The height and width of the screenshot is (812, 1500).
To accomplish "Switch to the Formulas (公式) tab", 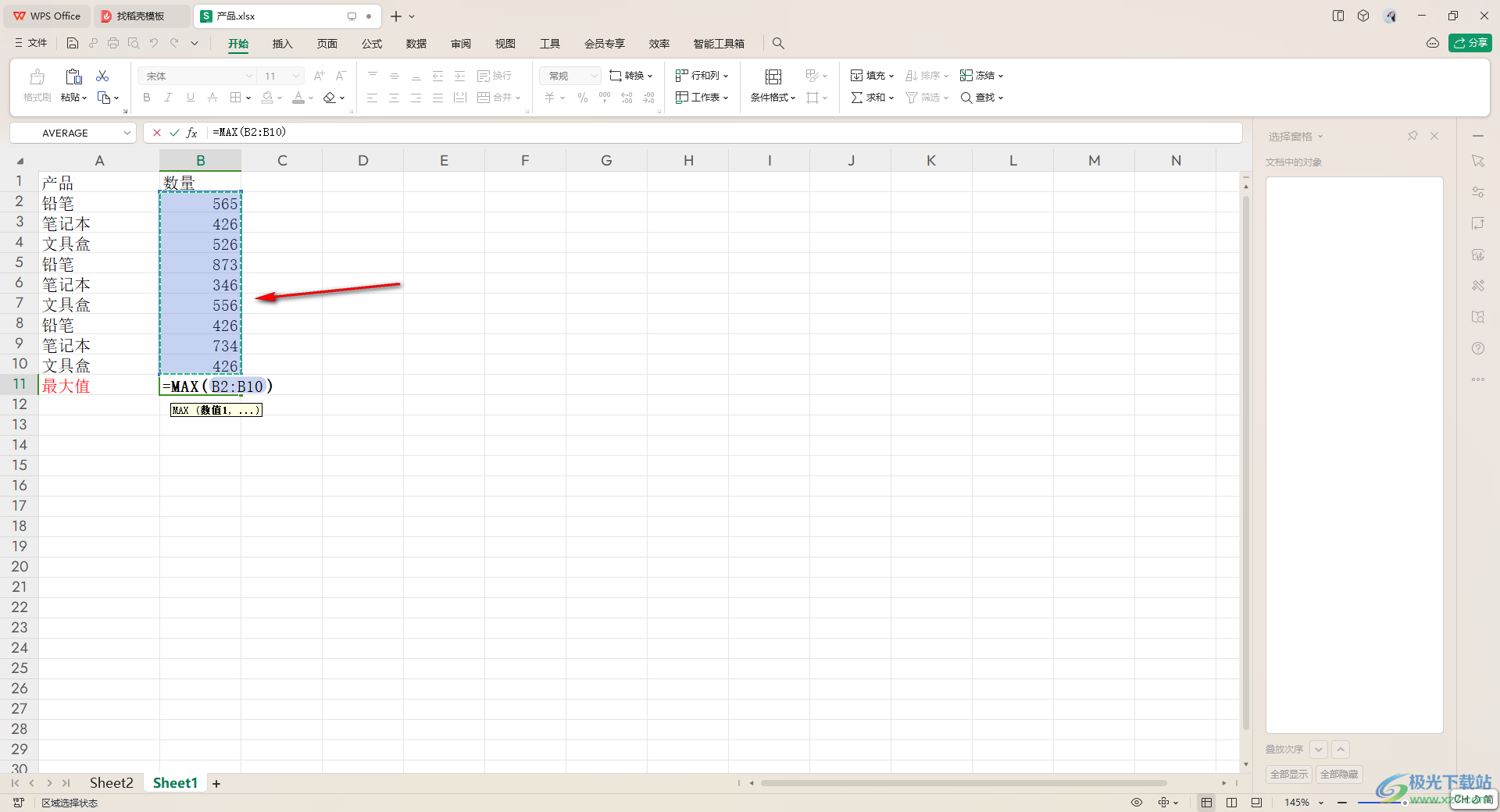I will pyautogui.click(x=372, y=44).
